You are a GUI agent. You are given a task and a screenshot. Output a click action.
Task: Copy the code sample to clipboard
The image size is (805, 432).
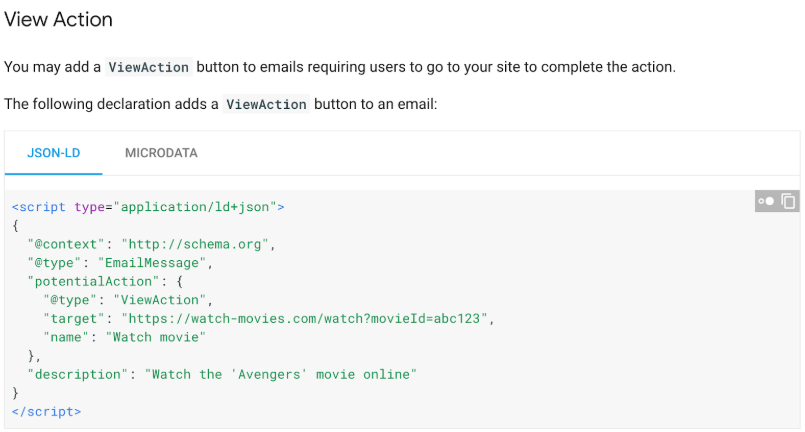click(x=788, y=201)
